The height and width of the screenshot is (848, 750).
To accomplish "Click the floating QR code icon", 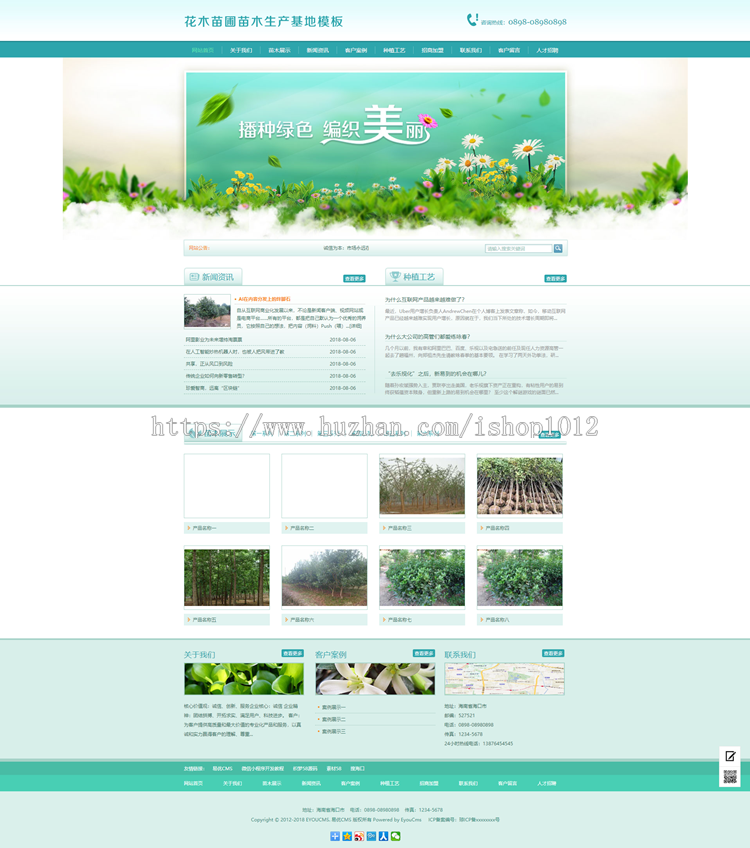I will pos(730,777).
